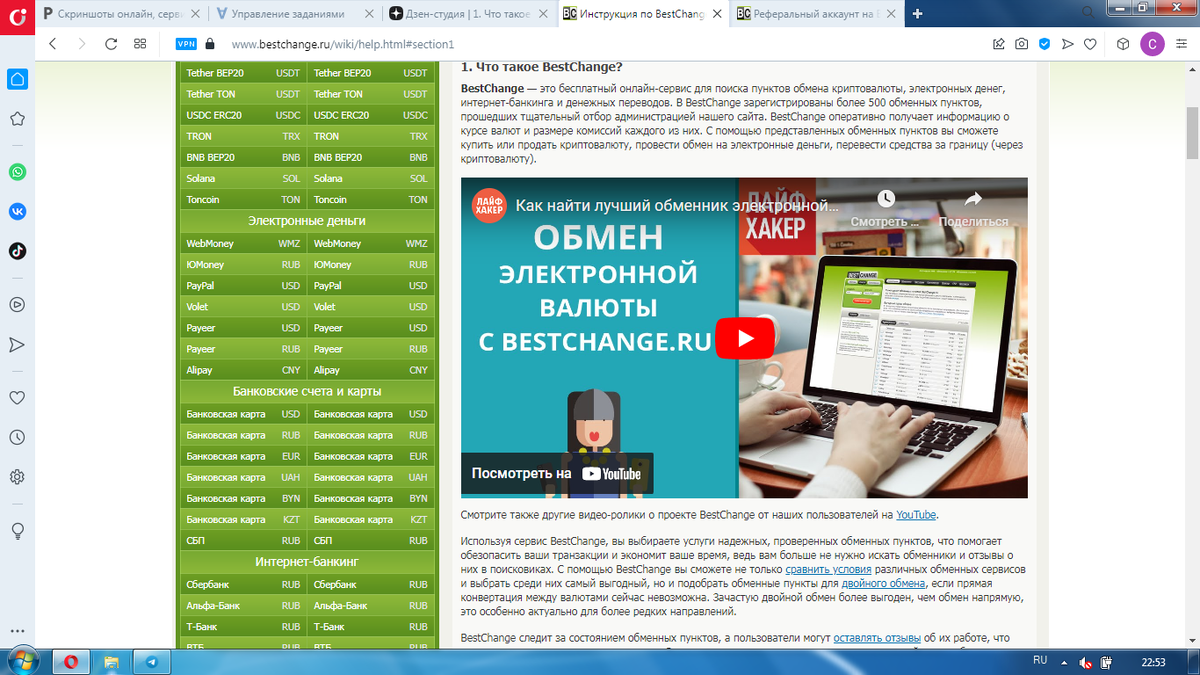Click the muted volume tray icon
This screenshot has height=675, width=1200.
1086,662
